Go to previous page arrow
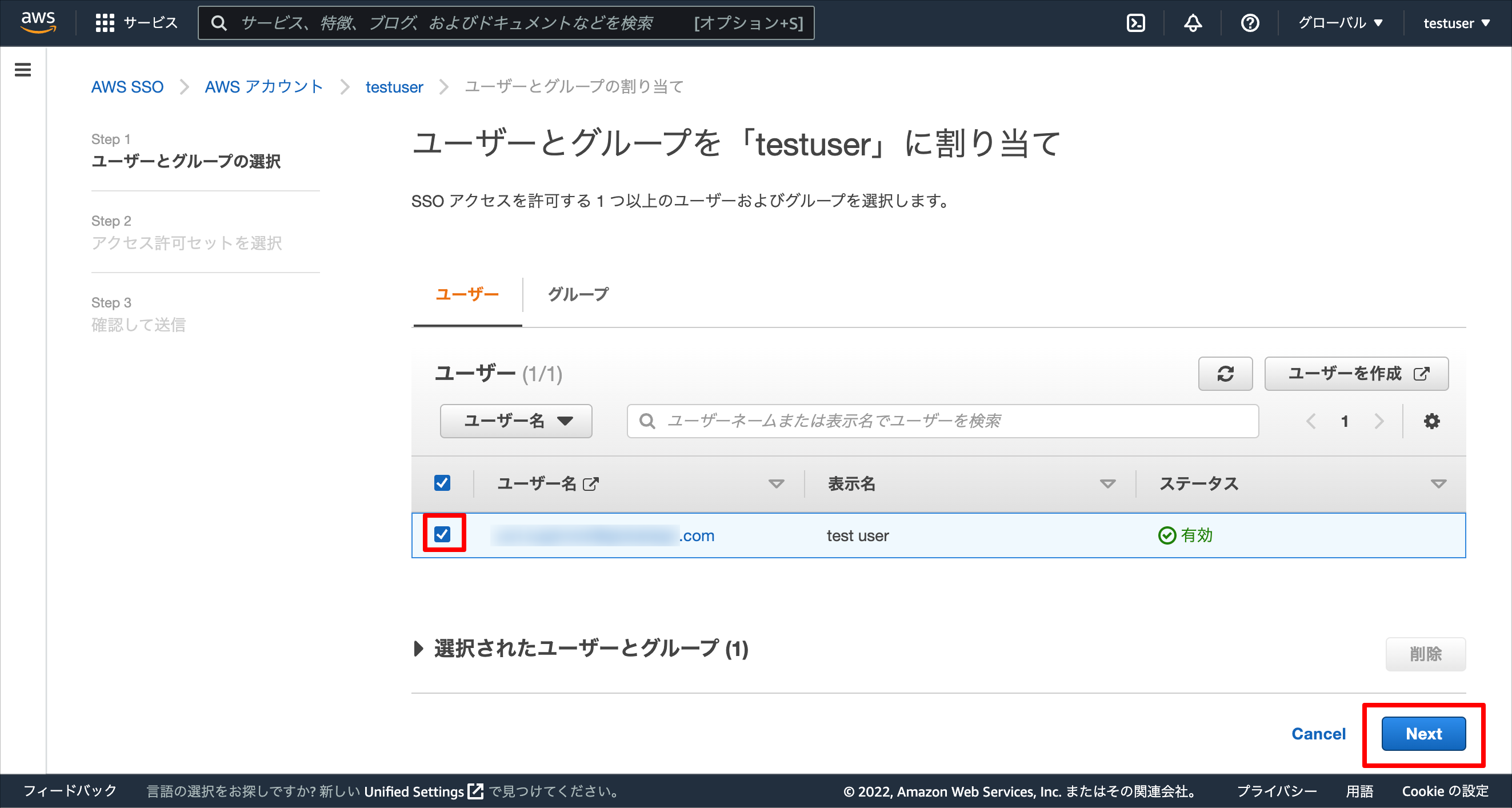Screen dimensions: 1512x808 [x=1311, y=421]
